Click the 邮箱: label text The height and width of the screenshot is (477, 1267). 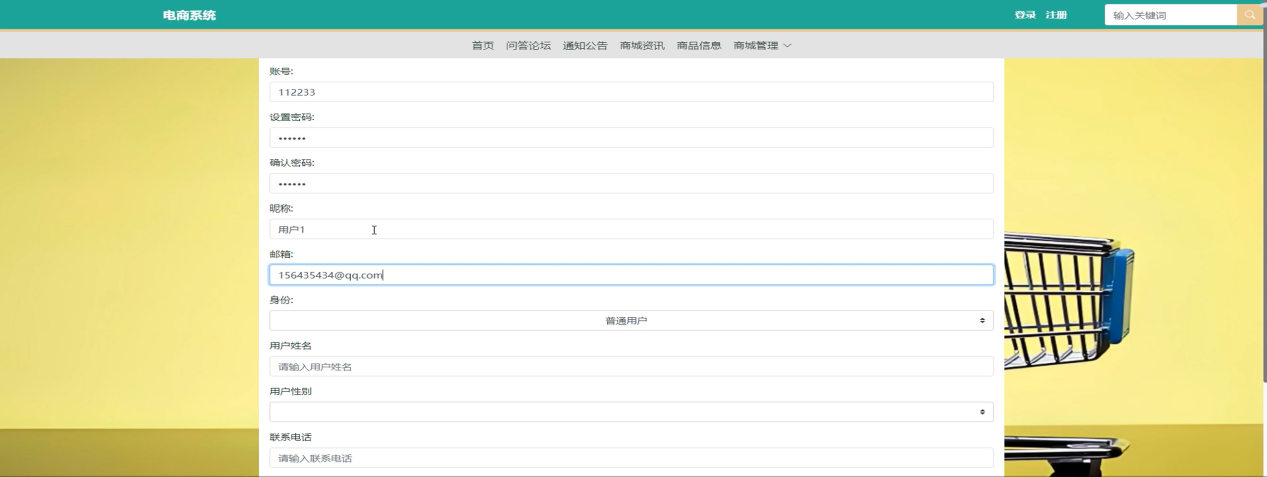(x=281, y=254)
